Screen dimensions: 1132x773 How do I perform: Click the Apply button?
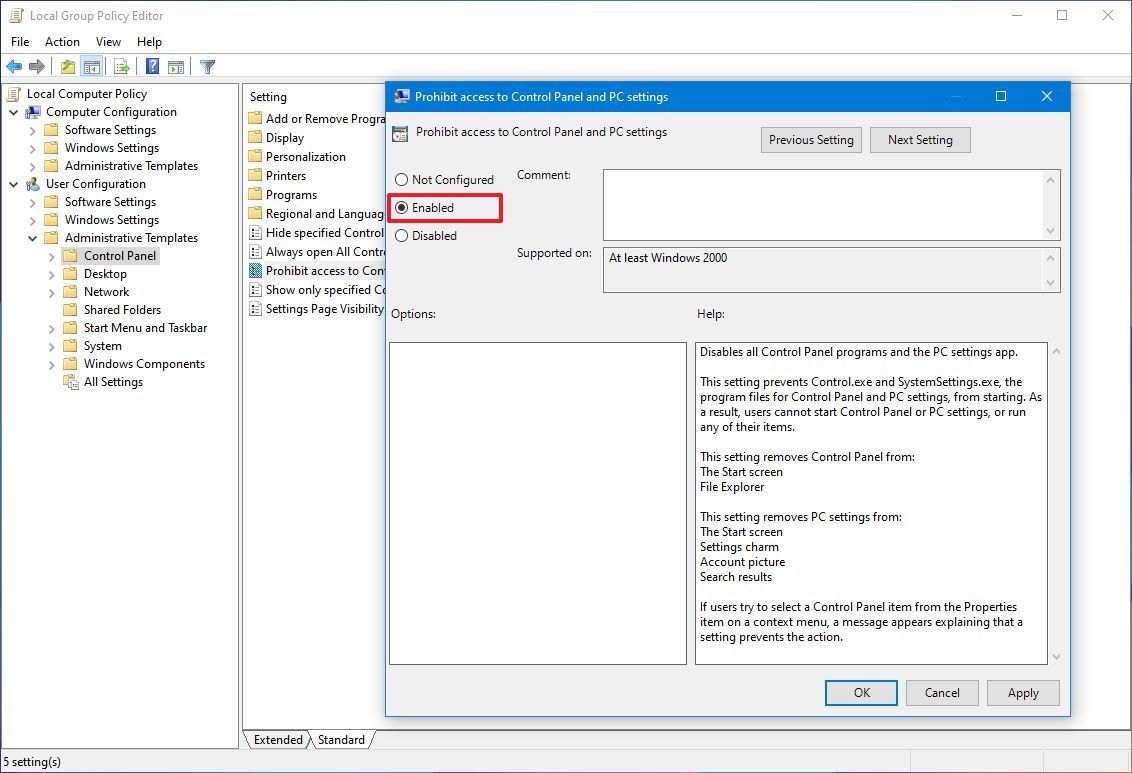coord(1022,692)
